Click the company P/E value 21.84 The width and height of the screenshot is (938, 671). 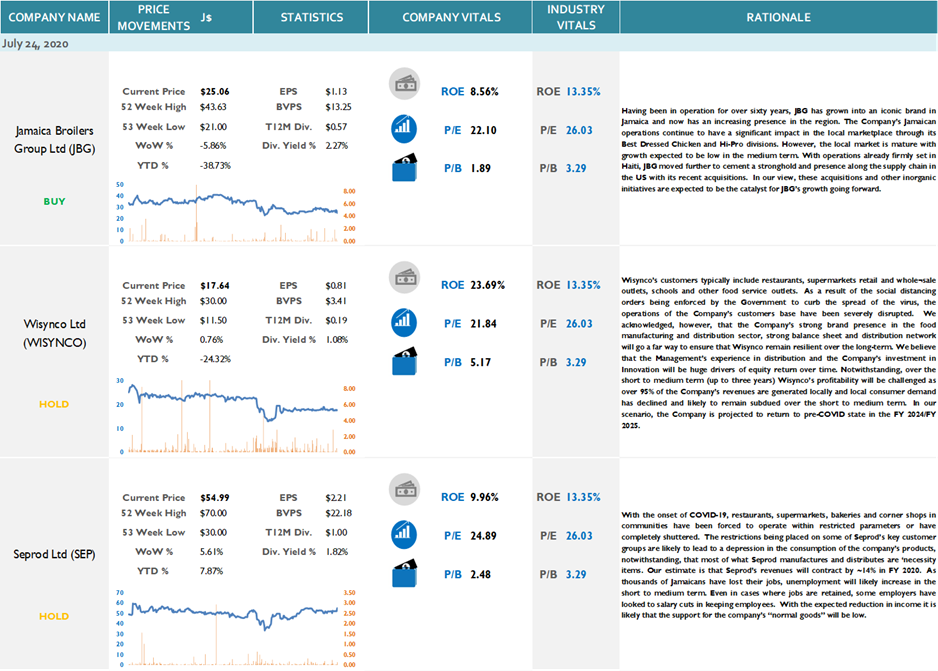483,324
